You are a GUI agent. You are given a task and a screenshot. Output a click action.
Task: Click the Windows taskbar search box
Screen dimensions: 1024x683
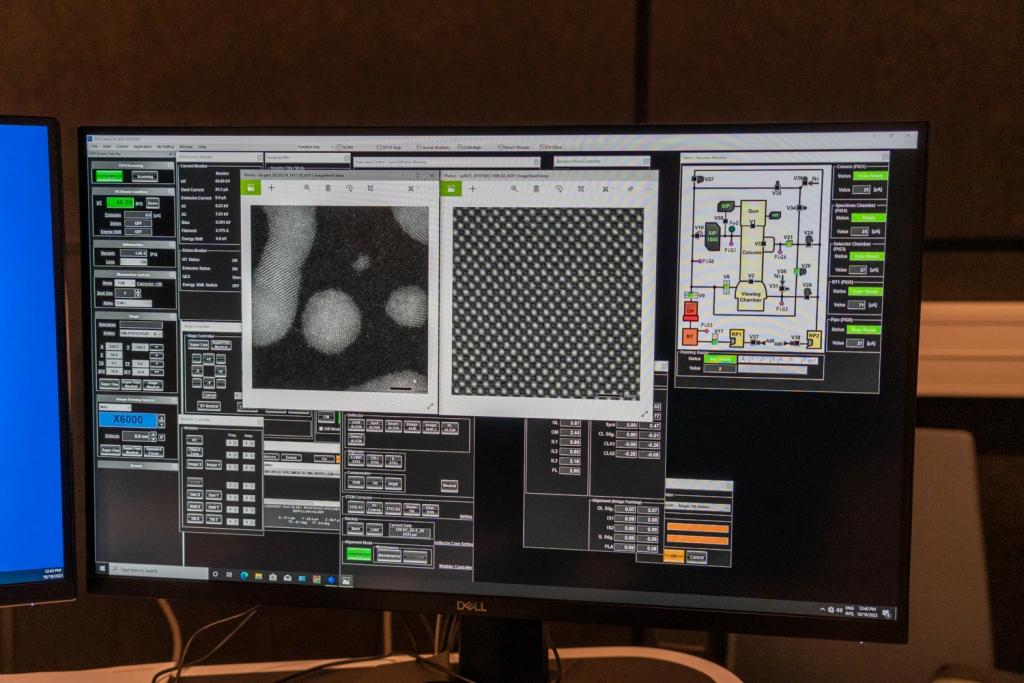(x=158, y=571)
